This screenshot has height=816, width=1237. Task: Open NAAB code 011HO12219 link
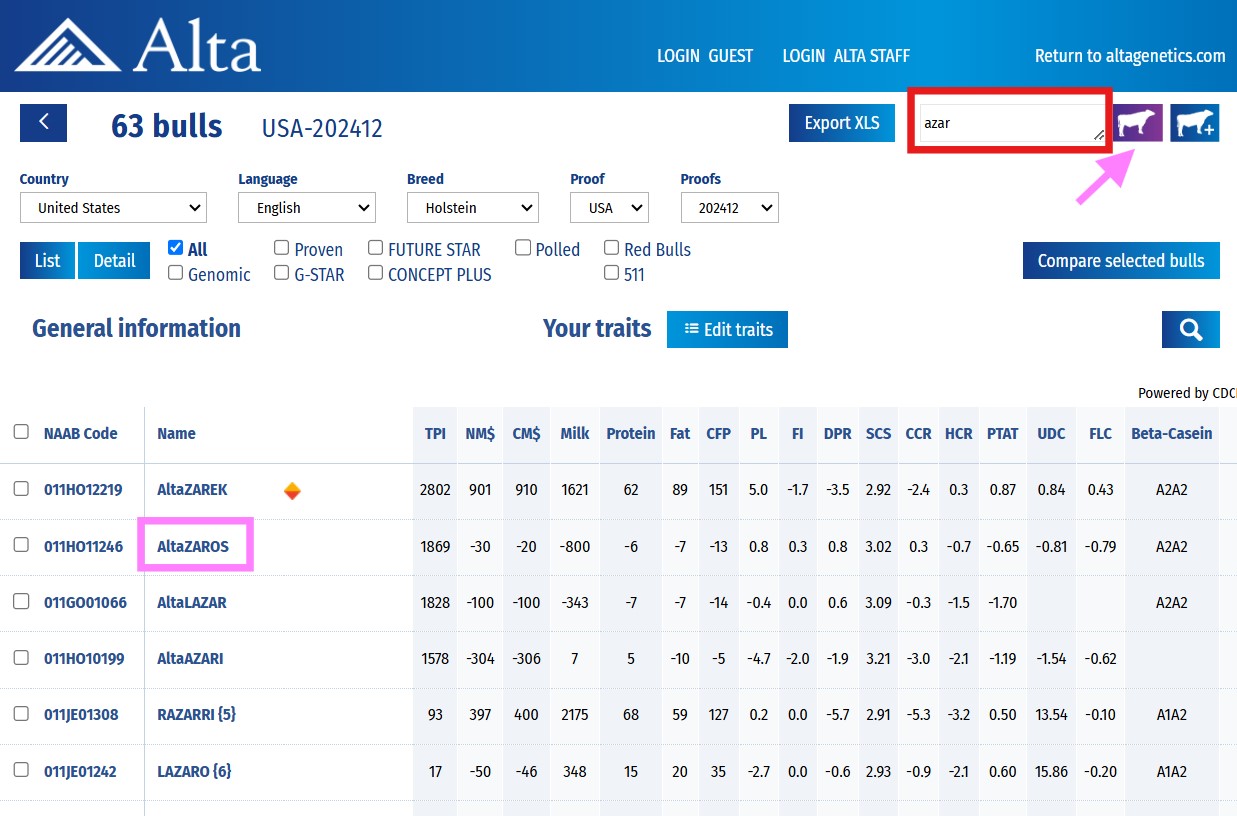(83, 490)
